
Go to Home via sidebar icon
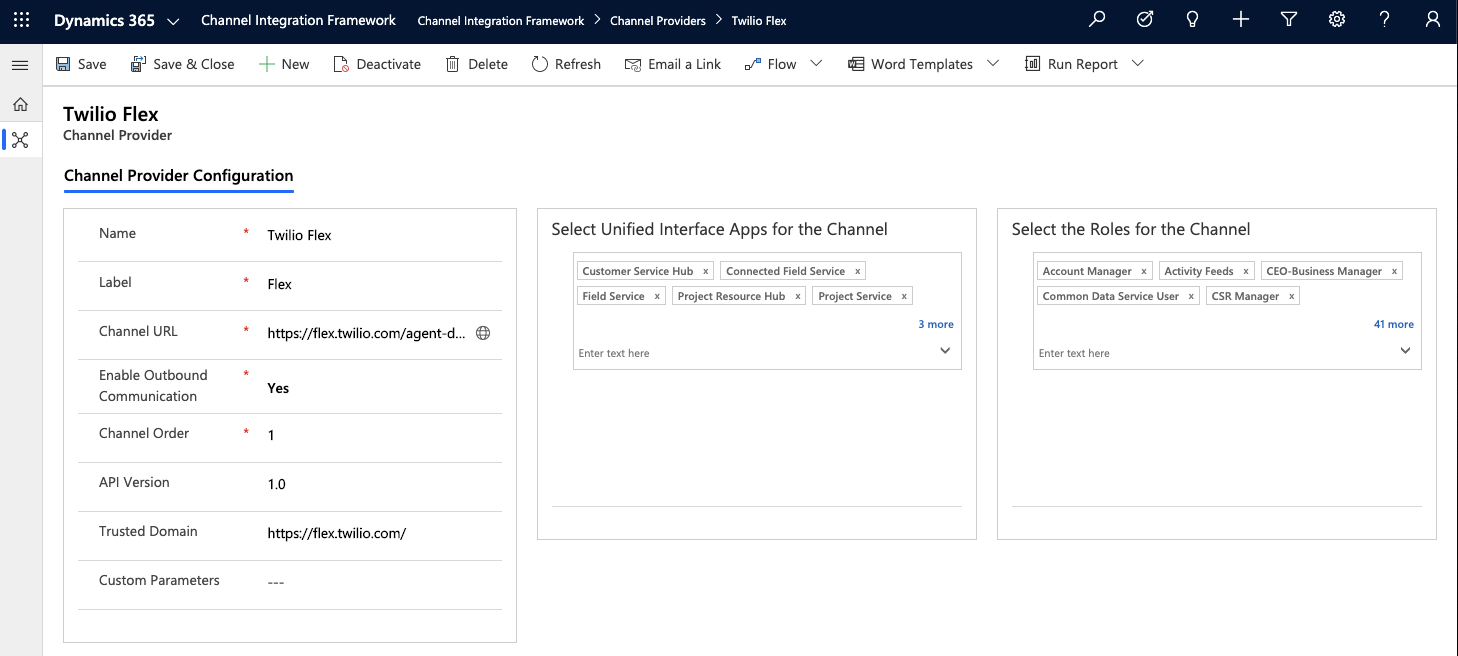20,104
